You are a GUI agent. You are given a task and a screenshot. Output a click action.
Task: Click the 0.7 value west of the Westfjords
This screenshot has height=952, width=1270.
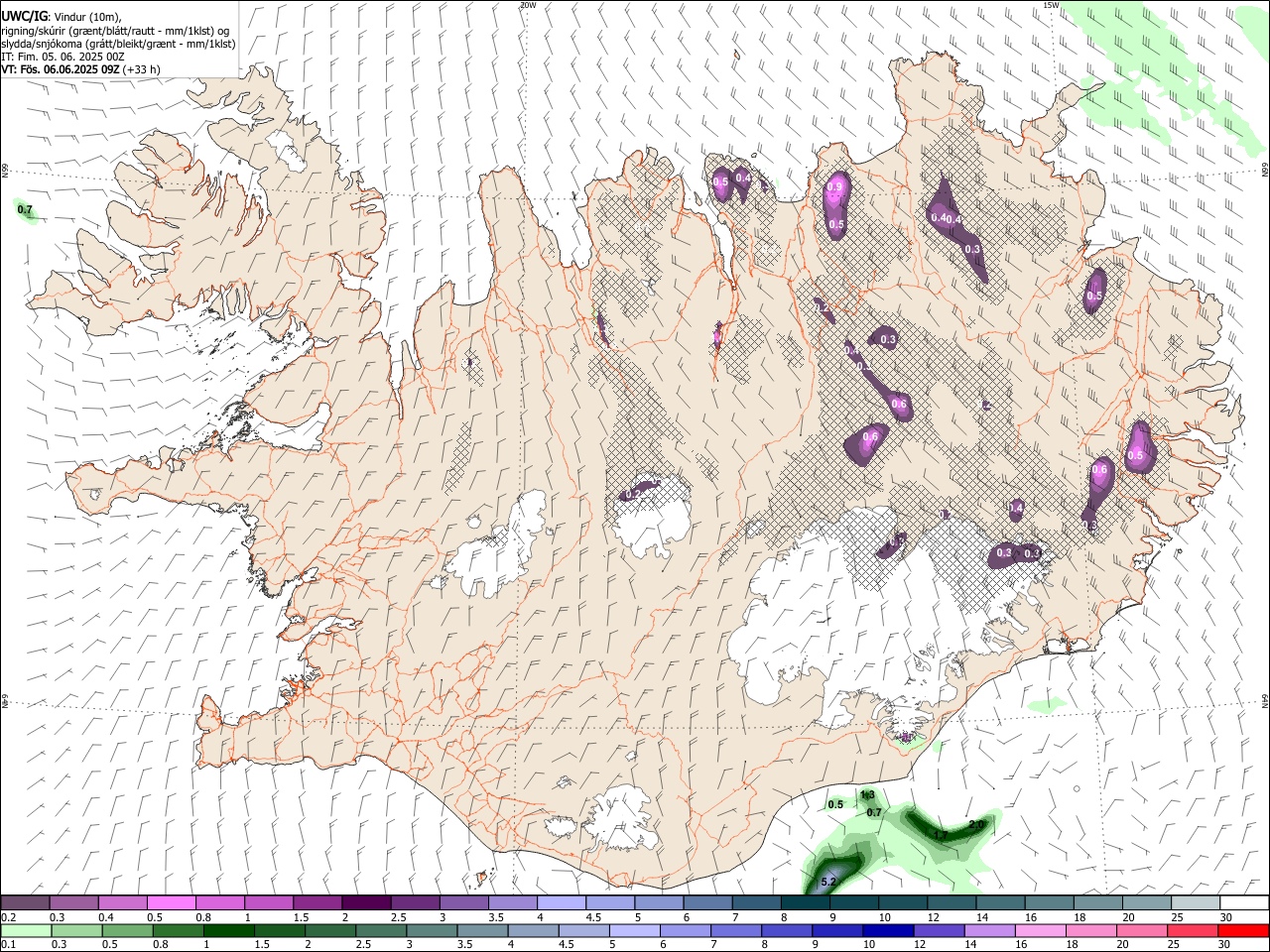[x=26, y=210]
